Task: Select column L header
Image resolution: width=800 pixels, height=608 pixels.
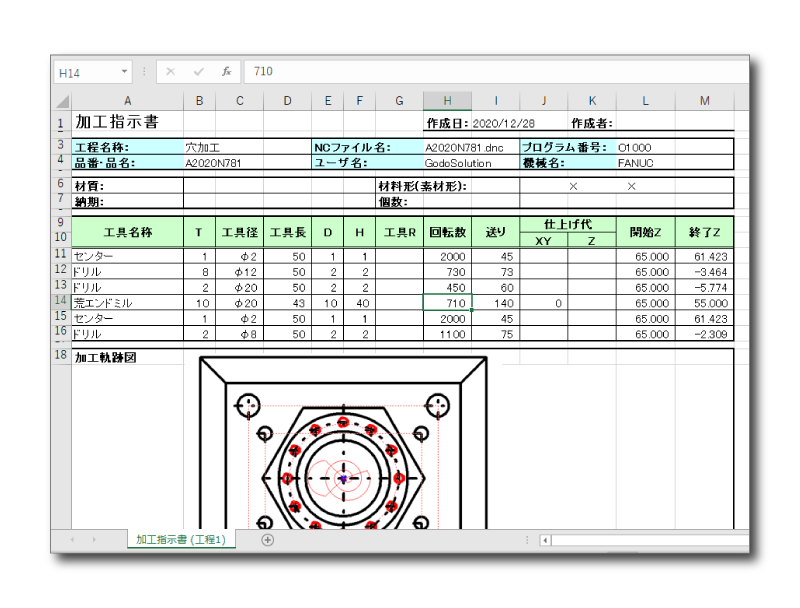Action: [645, 101]
